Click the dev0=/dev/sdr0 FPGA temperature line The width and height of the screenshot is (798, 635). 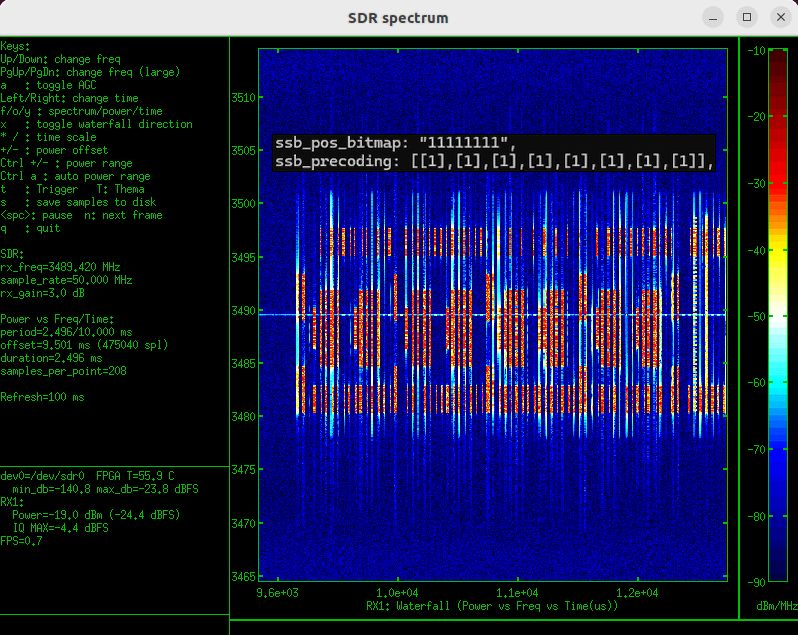coord(87,476)
